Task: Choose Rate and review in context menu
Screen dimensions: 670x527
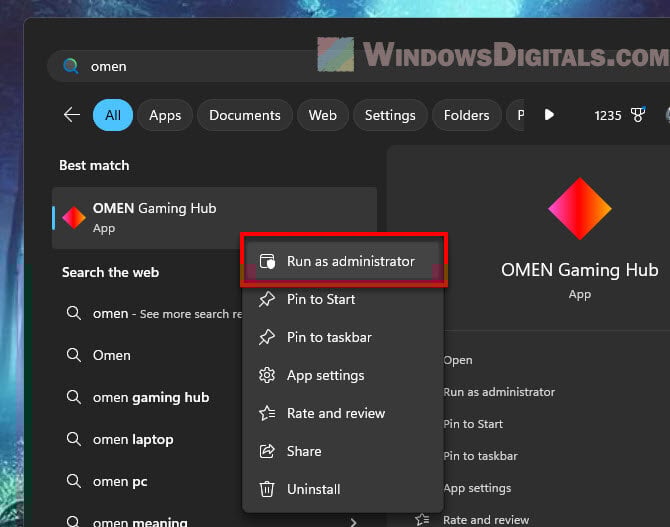Action: pyautogui.click(x=344, y=413)
